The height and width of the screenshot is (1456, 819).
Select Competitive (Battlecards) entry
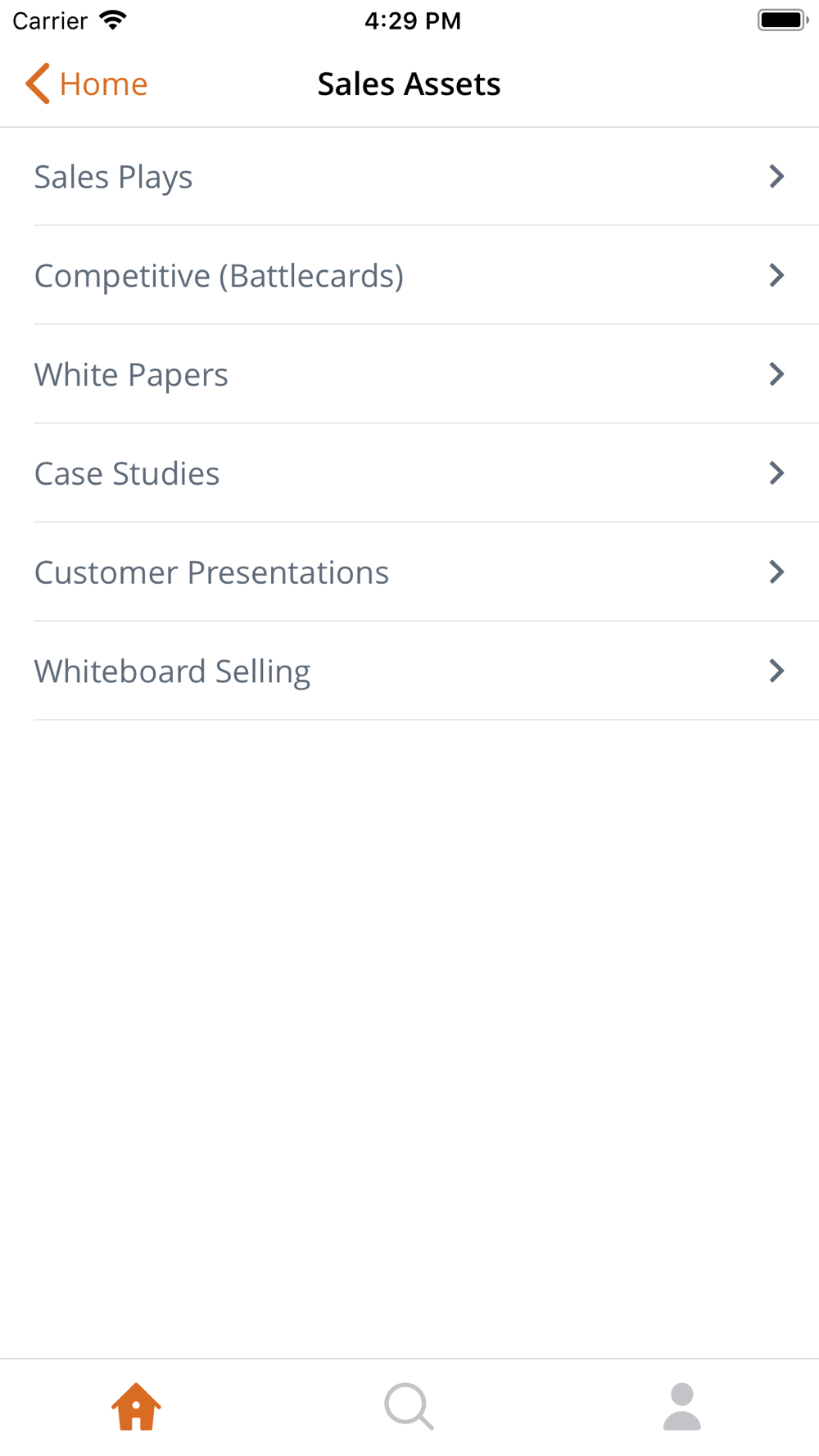(409, 275)
